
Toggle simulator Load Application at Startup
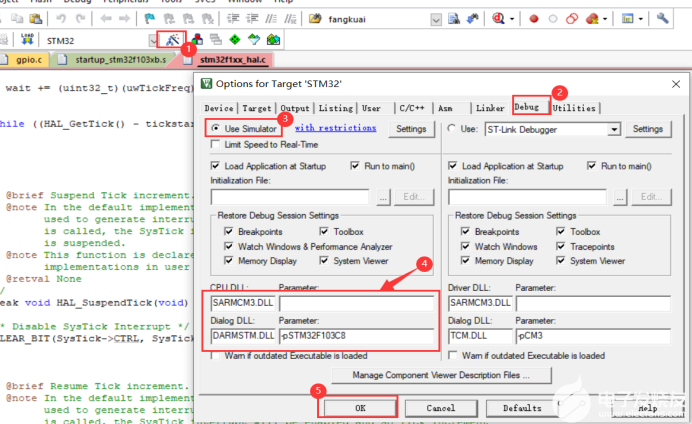click(215, 166)
